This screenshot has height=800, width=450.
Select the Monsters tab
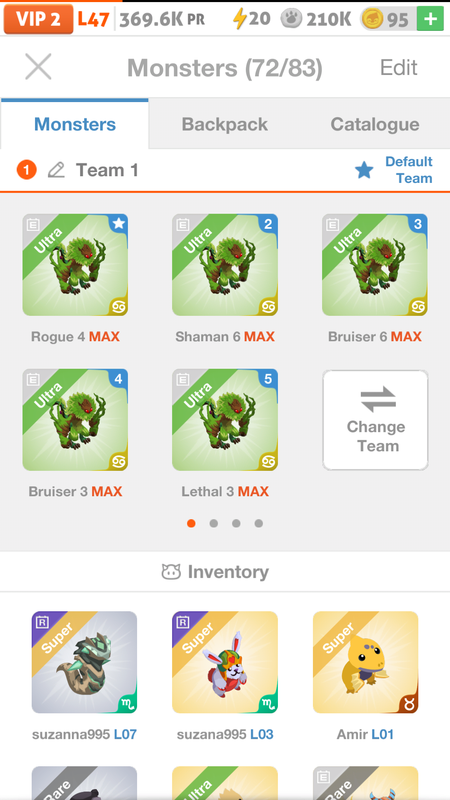tap(75, 124)
